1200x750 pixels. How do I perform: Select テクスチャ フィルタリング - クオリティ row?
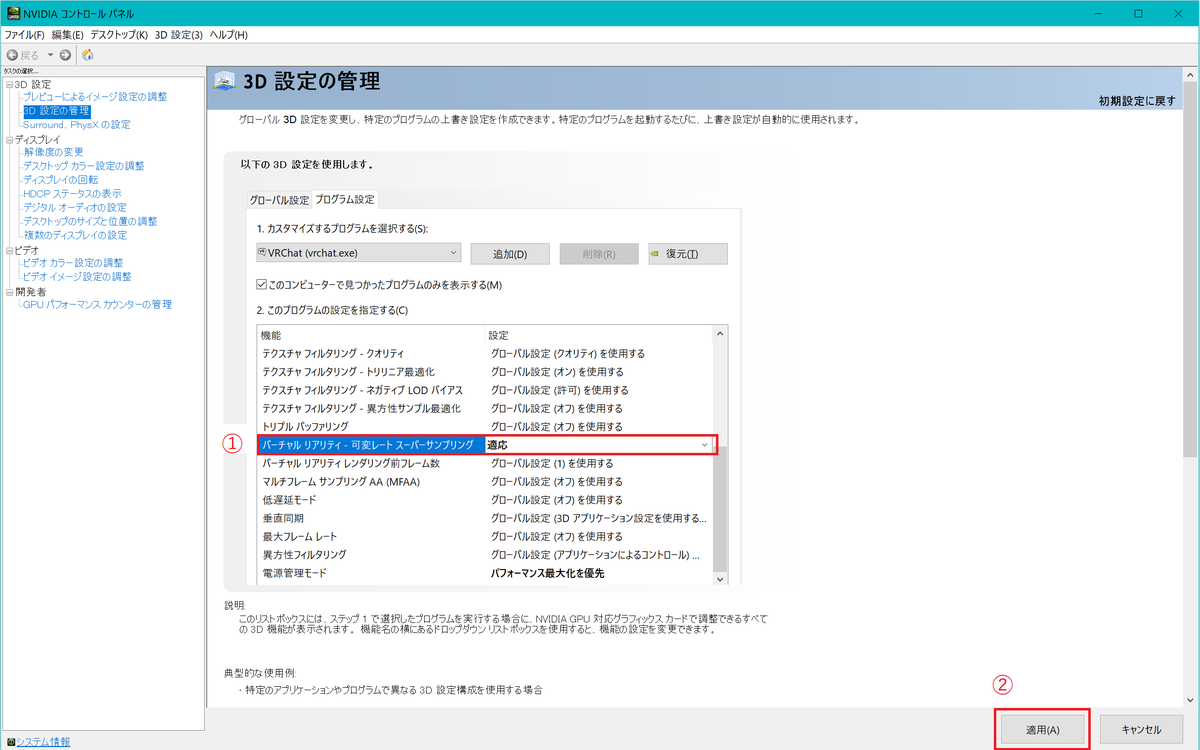(485, 353)
